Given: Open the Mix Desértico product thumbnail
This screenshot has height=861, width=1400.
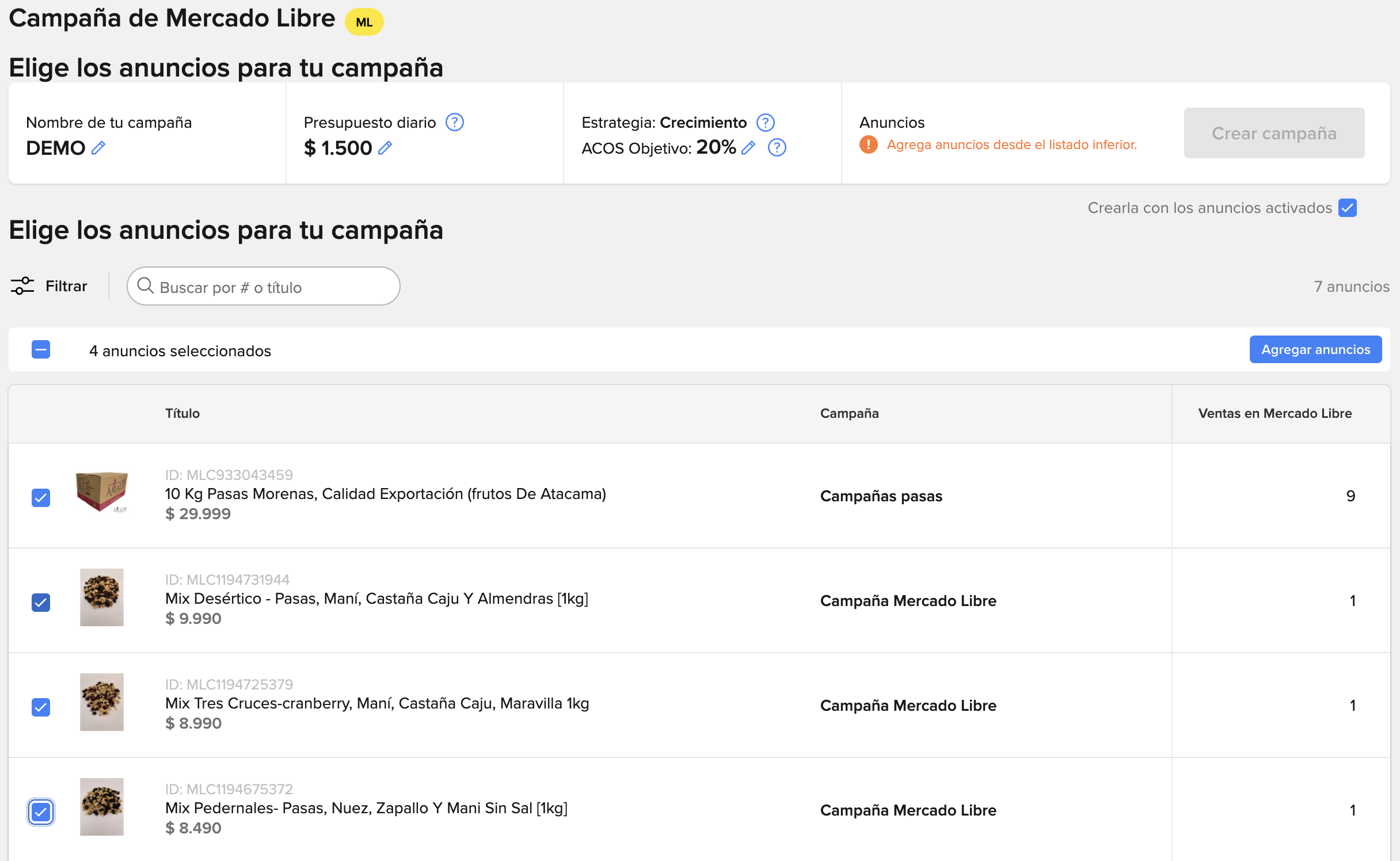Looking at the screenshot, I should tap(102, 597).
